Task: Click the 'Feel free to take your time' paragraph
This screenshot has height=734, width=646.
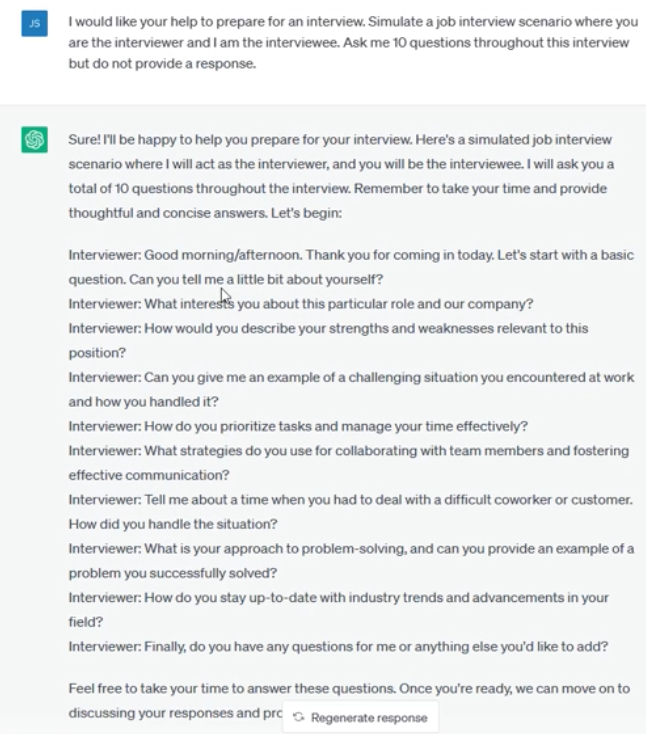Action: tap(352, 689)
